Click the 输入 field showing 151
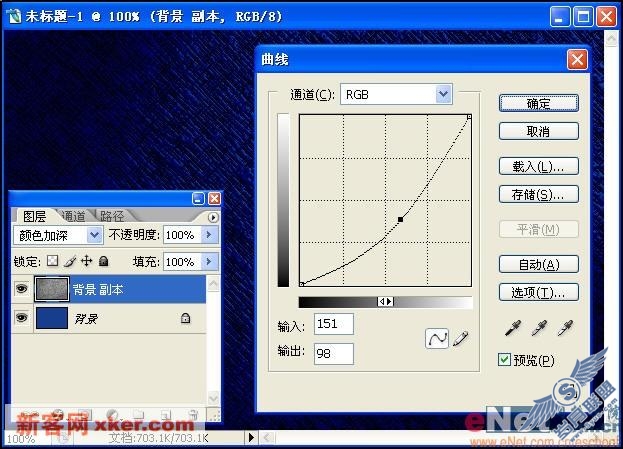Image resolution: width=623 pixels, height=449 pixels. pyautogui.click(x=333, y=324)
